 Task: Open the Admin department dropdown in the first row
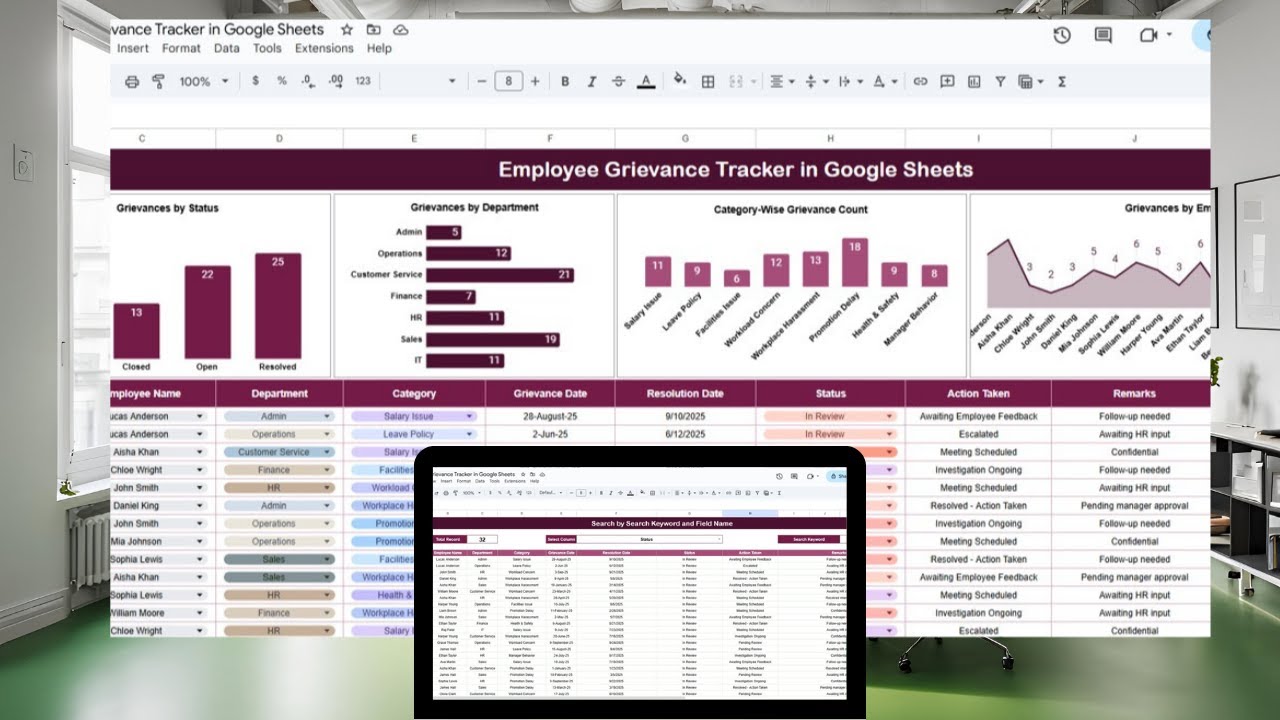click(327, 416)
